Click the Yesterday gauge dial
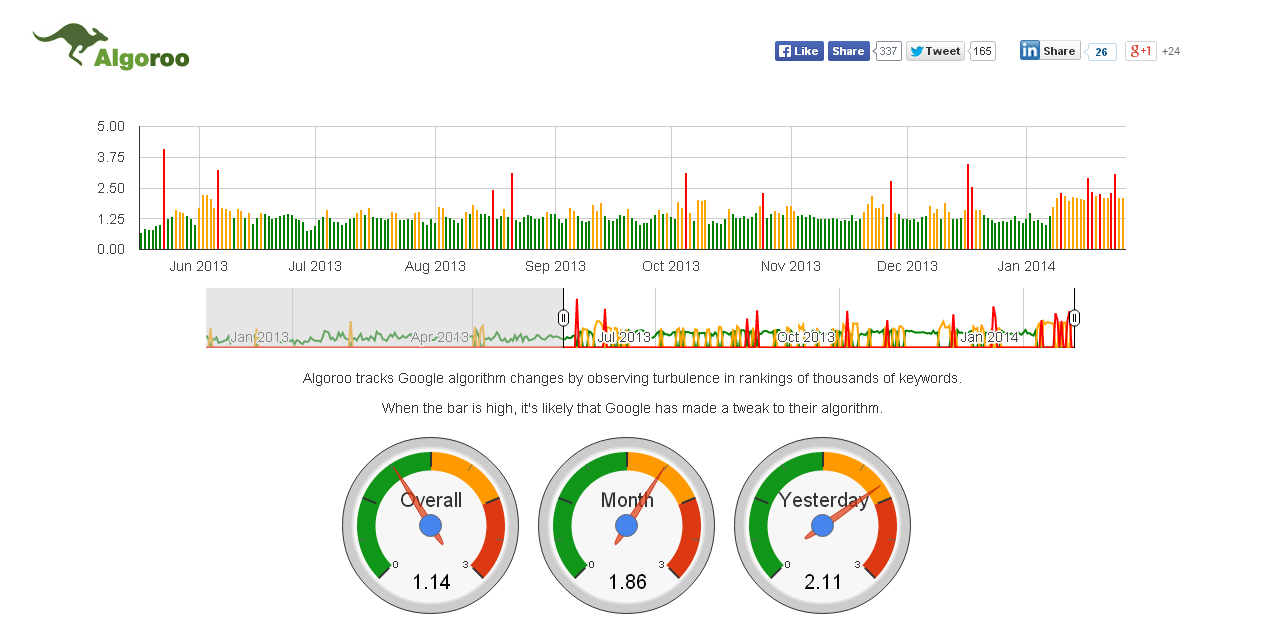The image size is (1263, 619). (x=823, y=526)
